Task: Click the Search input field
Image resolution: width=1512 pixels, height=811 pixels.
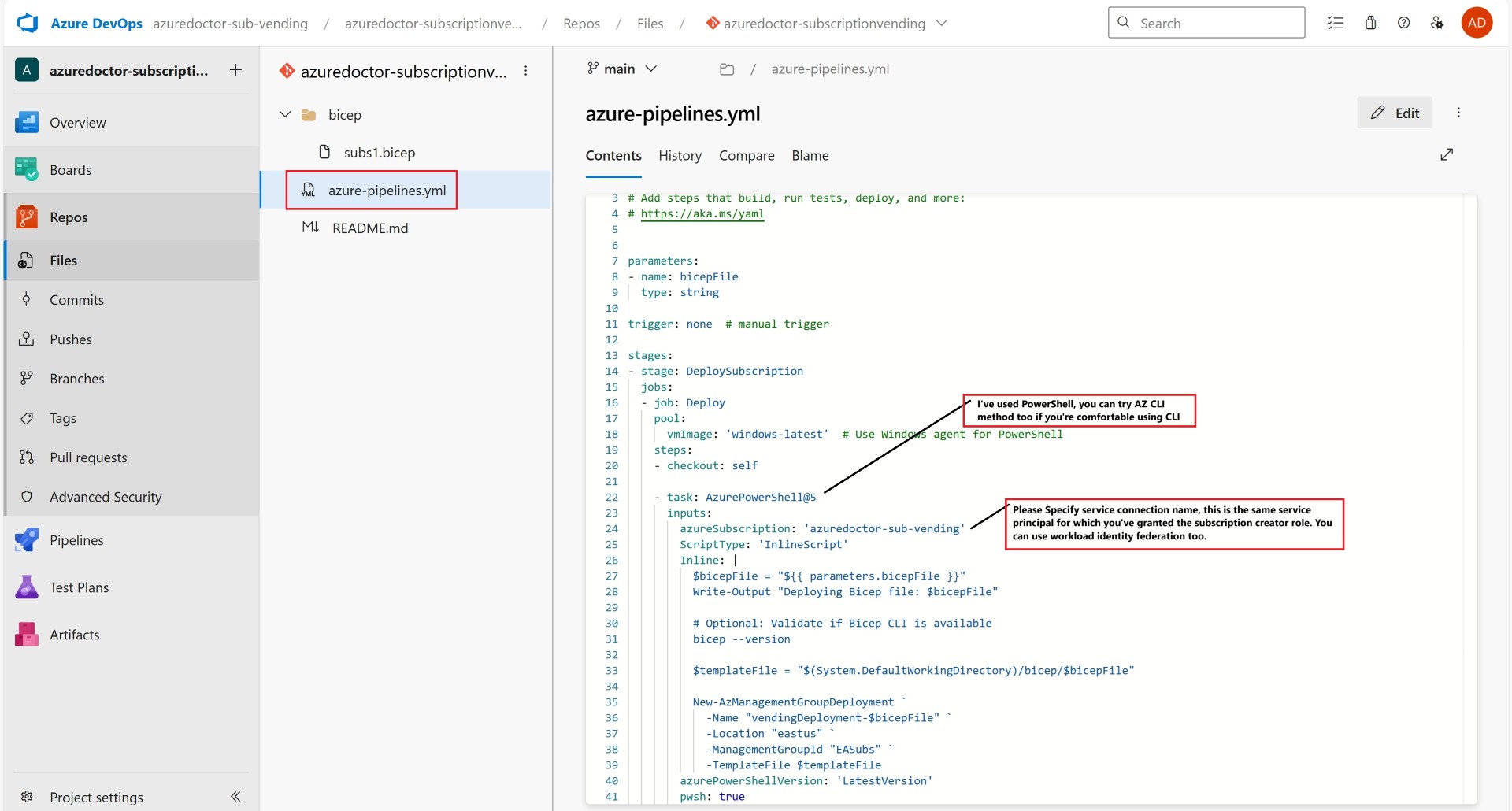Action: 1206,23
